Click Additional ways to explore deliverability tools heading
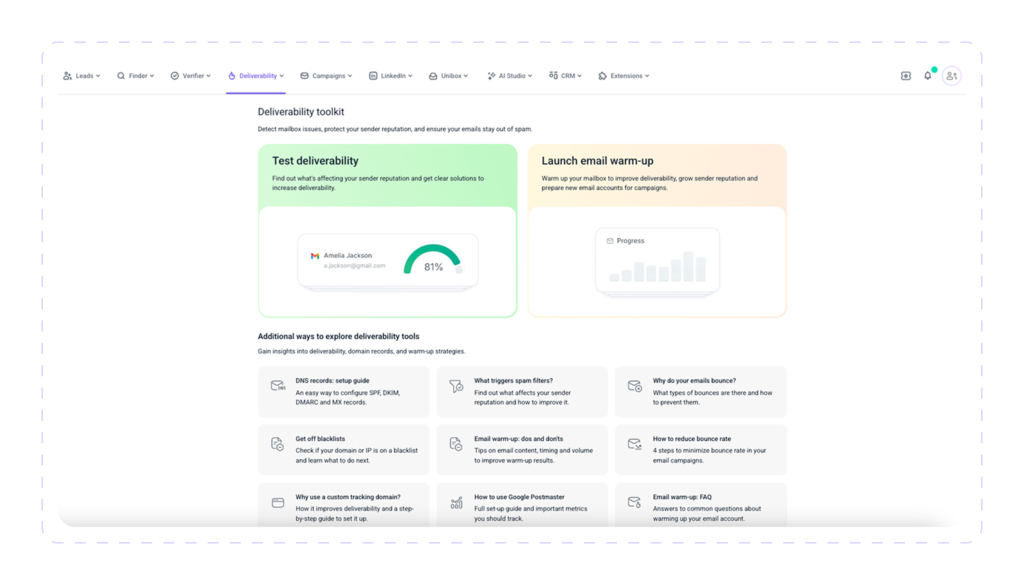Image resolution: width=1024 pixels, height=585 pixels. (x=338, y=336)
